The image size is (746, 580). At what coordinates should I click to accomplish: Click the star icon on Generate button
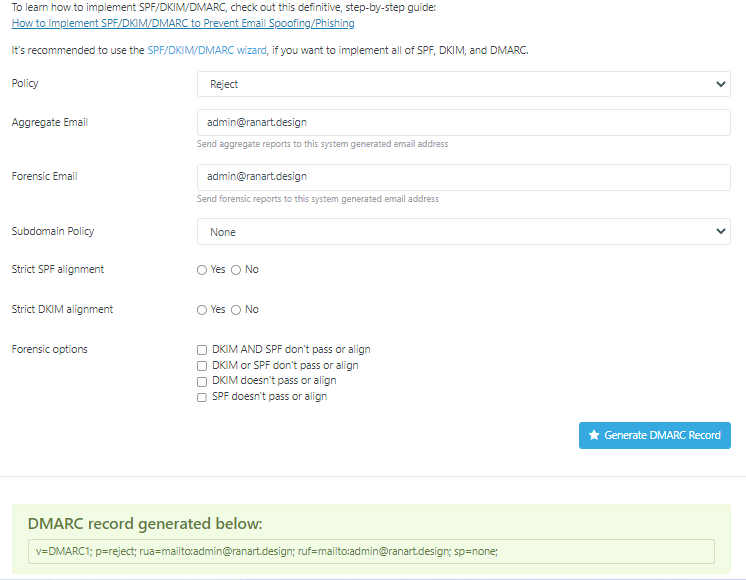point(594,435)
